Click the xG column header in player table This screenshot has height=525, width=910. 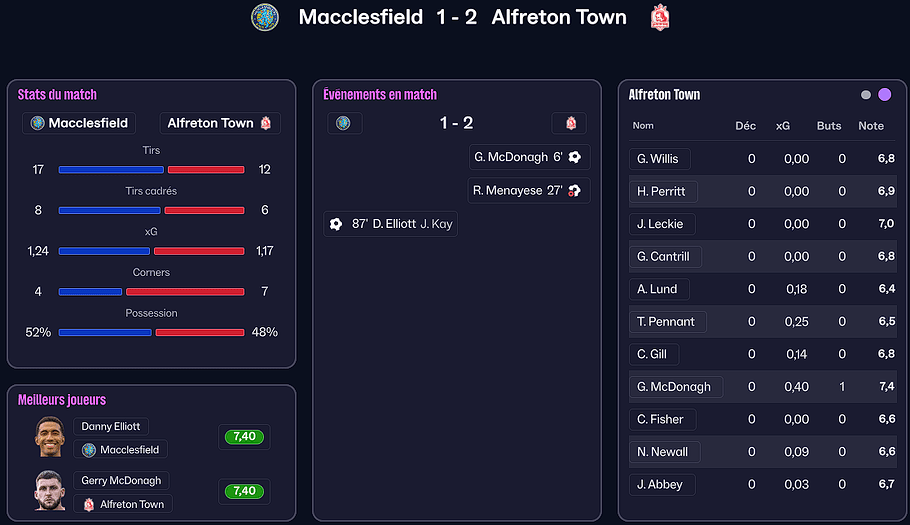click(783, 126)
